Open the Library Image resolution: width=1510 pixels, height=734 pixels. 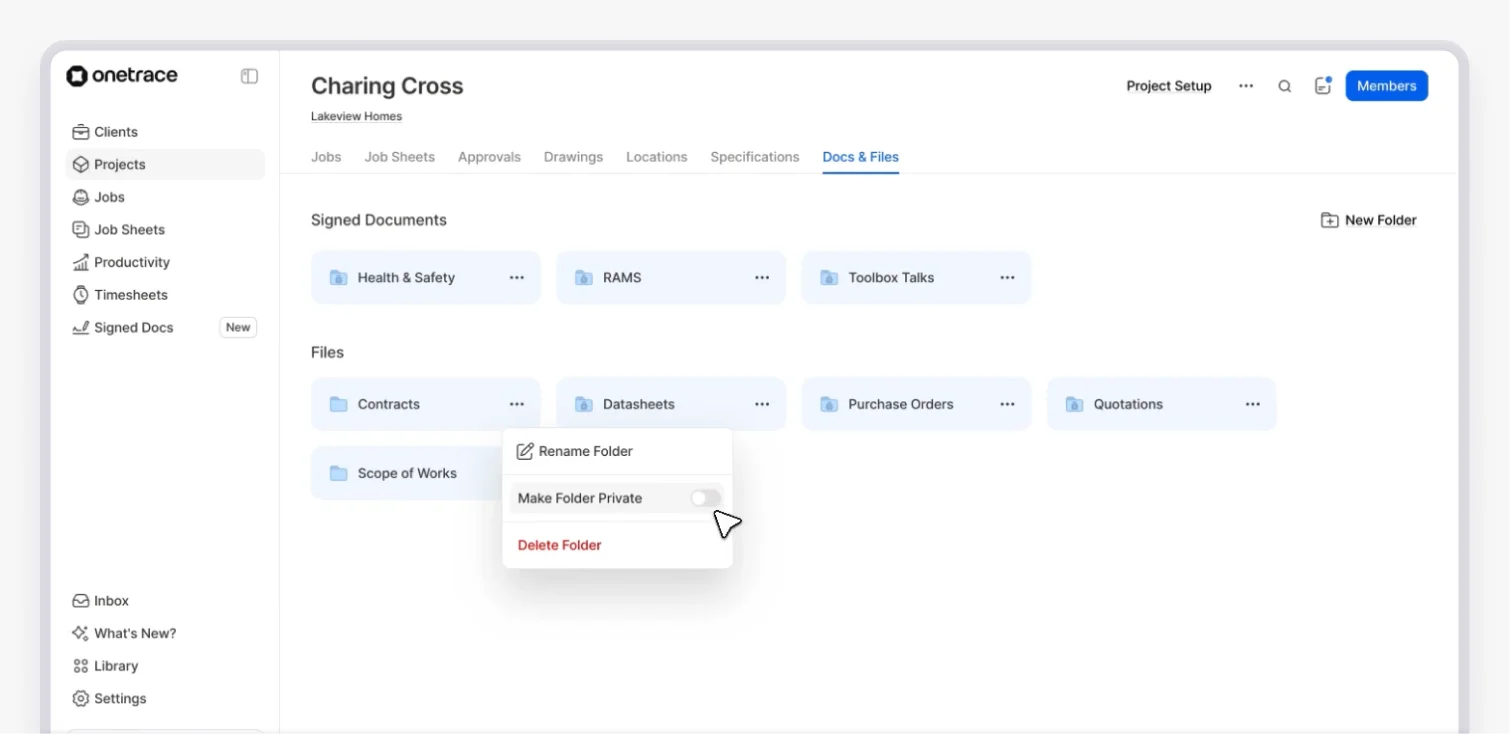point(165,666)
